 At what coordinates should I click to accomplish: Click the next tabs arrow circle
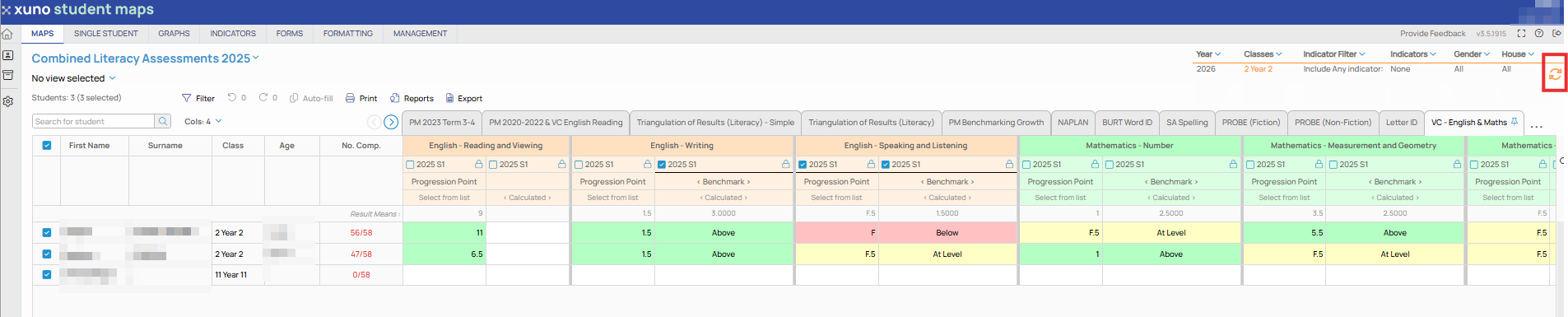point(391,122)
